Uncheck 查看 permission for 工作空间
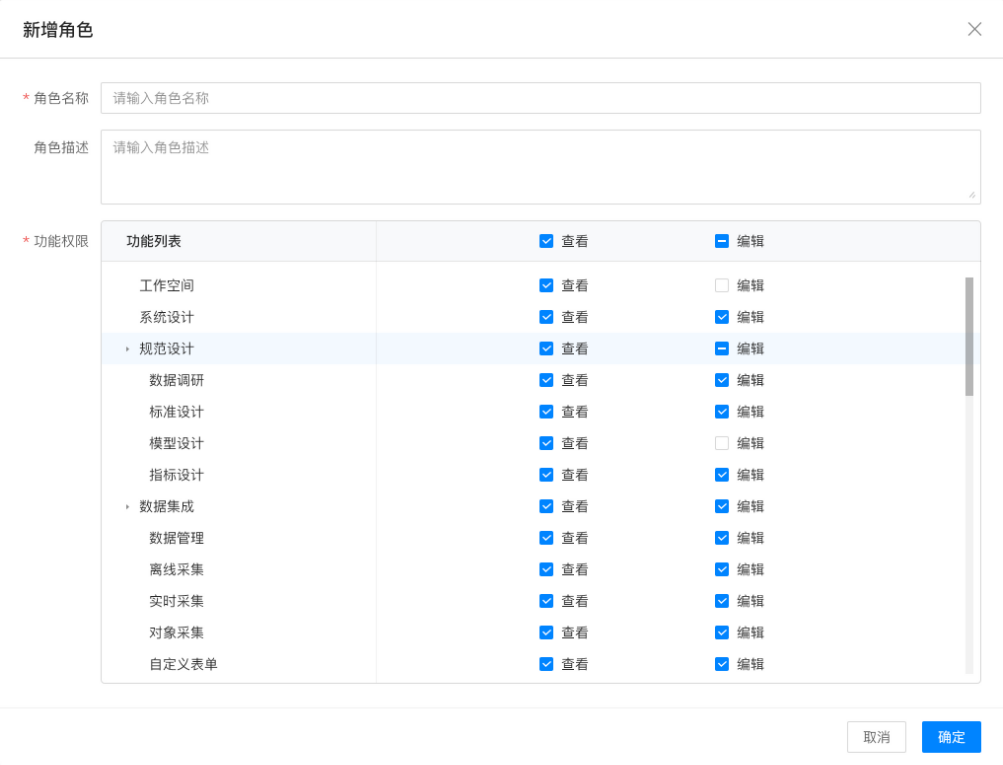This screenshot has width=1003, height=765. point(546,285)
